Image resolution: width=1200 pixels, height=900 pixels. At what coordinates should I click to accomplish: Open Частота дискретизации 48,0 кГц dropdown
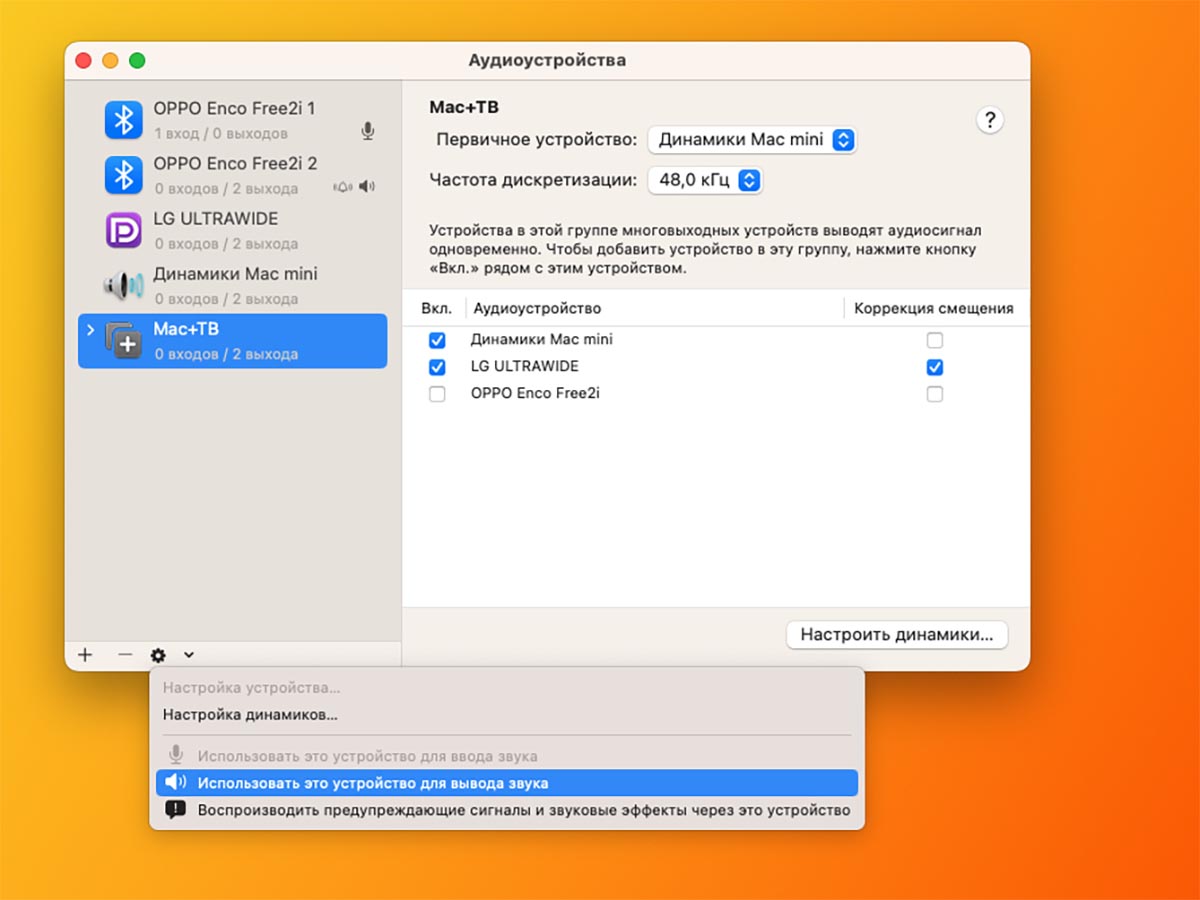point(705,181)
